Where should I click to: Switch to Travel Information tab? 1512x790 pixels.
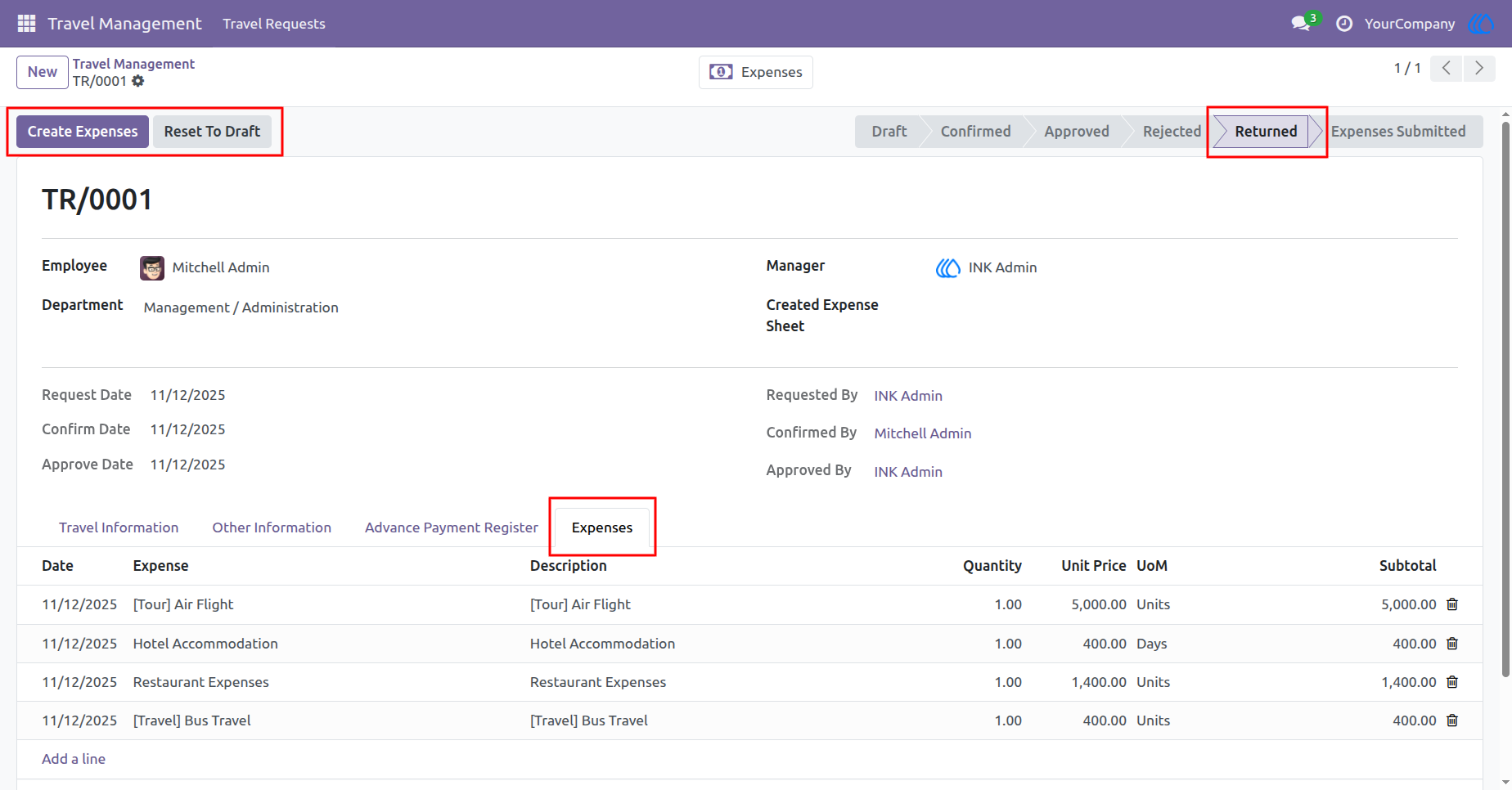tap(119, 527)
